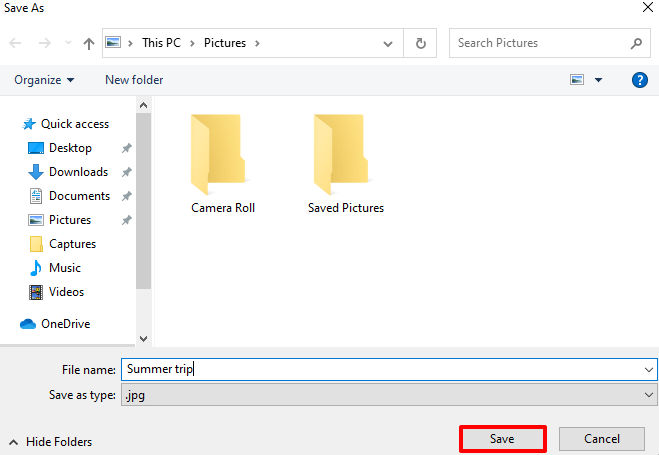
Task: Open the Organize menu
Action: point(44,80)
